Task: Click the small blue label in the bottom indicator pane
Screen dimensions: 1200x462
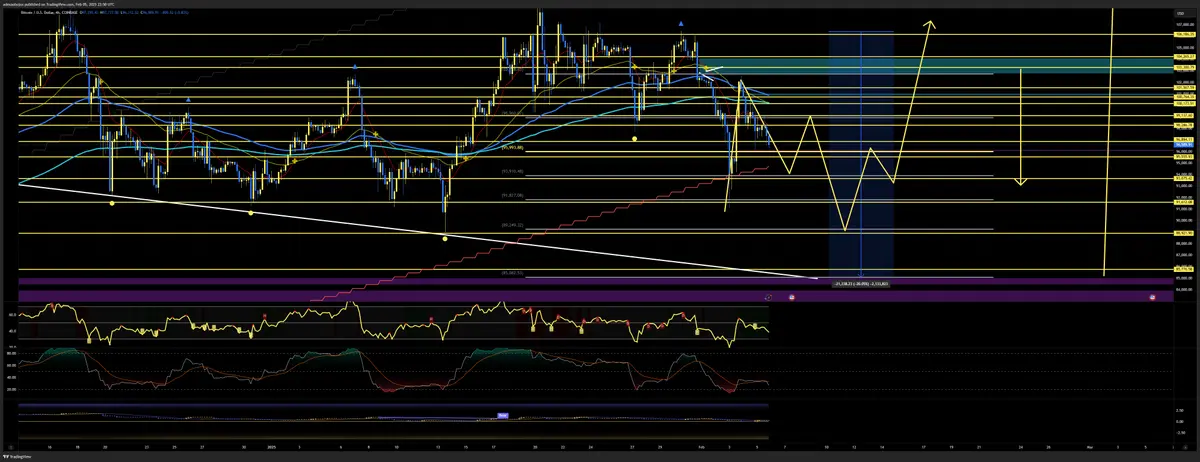Action: 503,414
